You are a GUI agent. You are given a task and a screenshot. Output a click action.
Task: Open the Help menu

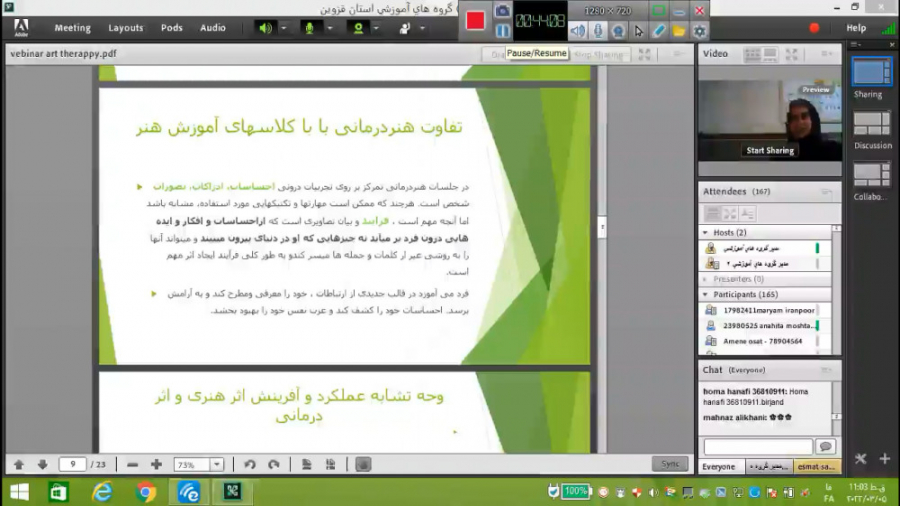tap(856, 28)
